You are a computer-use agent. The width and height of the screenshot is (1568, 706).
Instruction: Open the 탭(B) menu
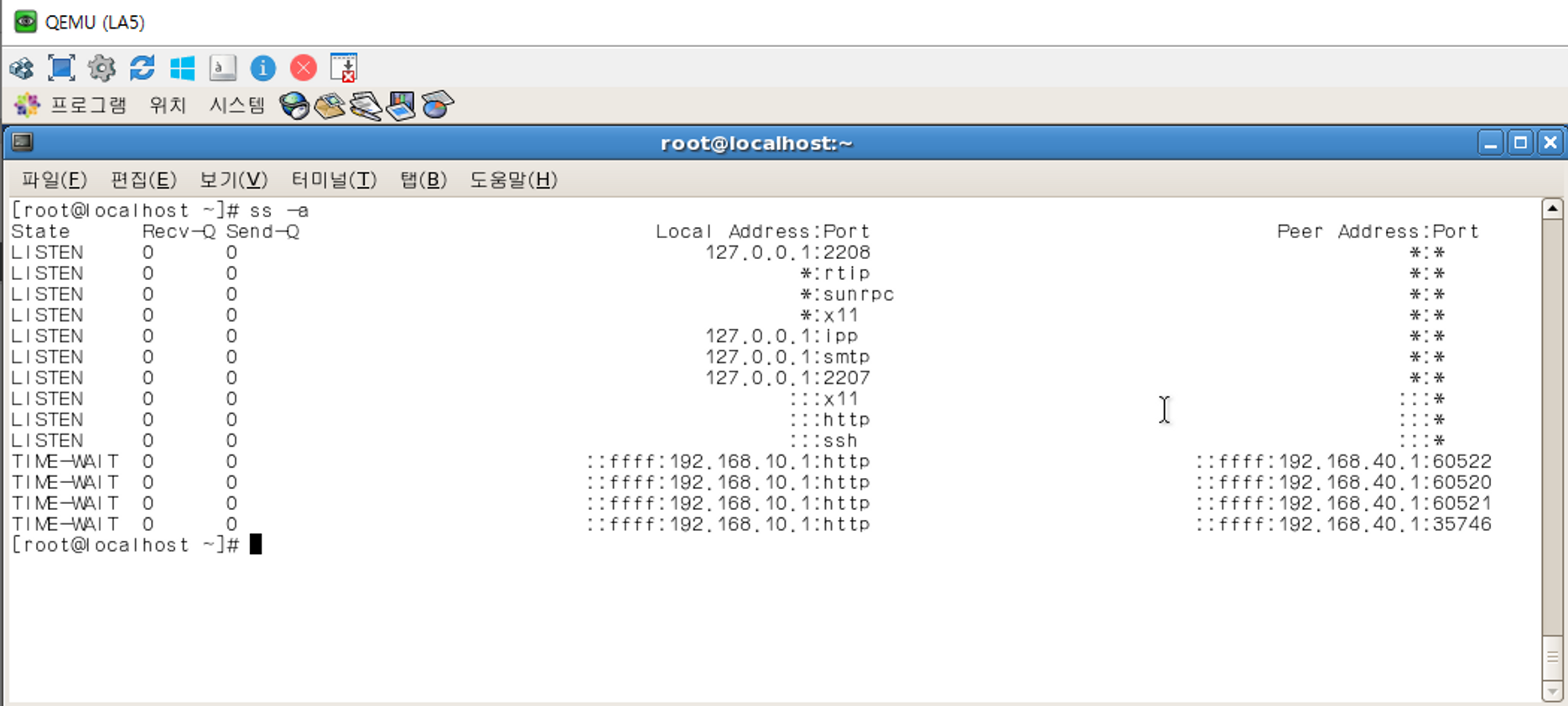(423, 179)
